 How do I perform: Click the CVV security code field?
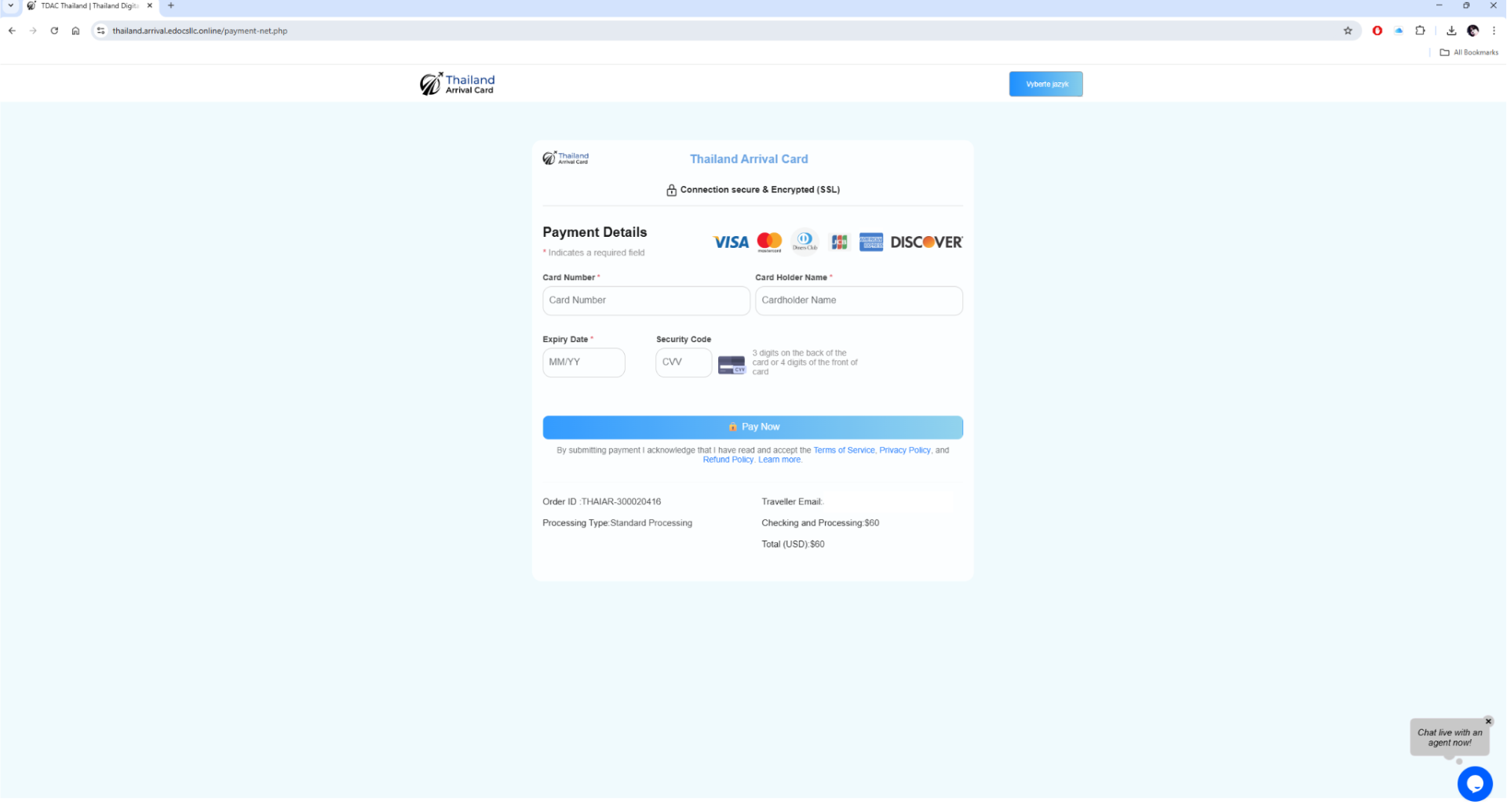pyautogui.click(x=683, y=362)
